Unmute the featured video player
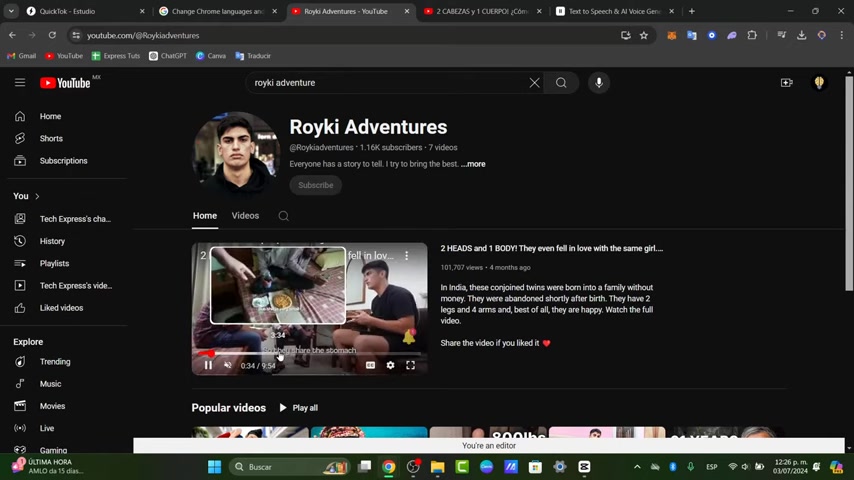 tap(228, 365)
